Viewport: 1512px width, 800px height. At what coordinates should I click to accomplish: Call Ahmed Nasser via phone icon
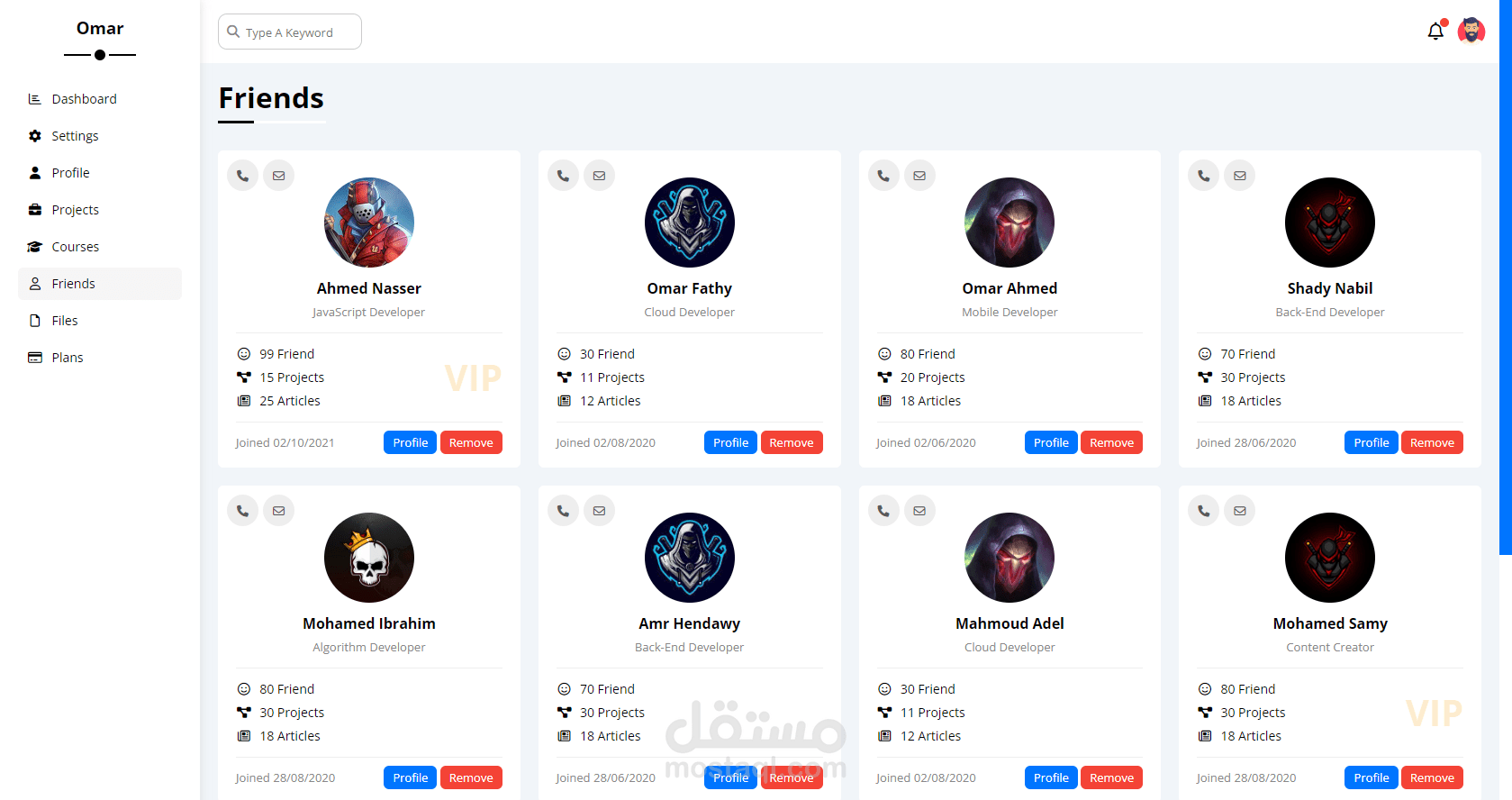(x=243, y=176)
